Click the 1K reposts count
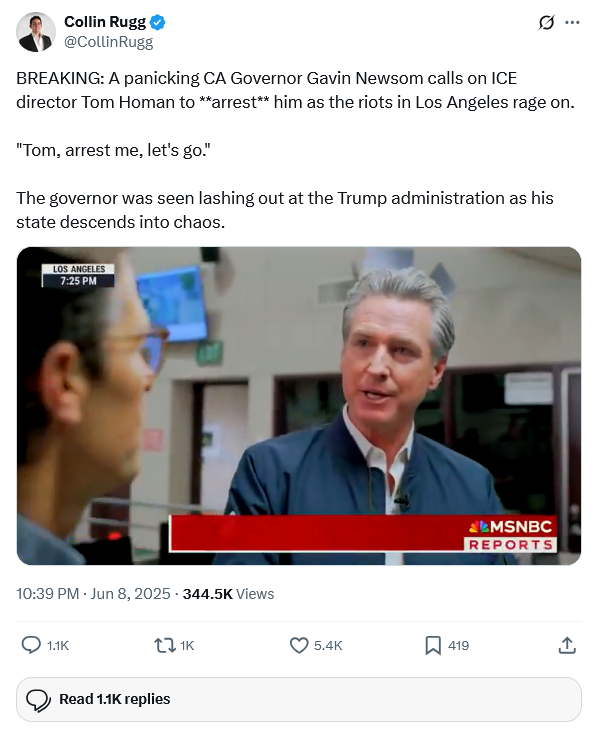Screen dimensions: 598x730 pos(187,646)
